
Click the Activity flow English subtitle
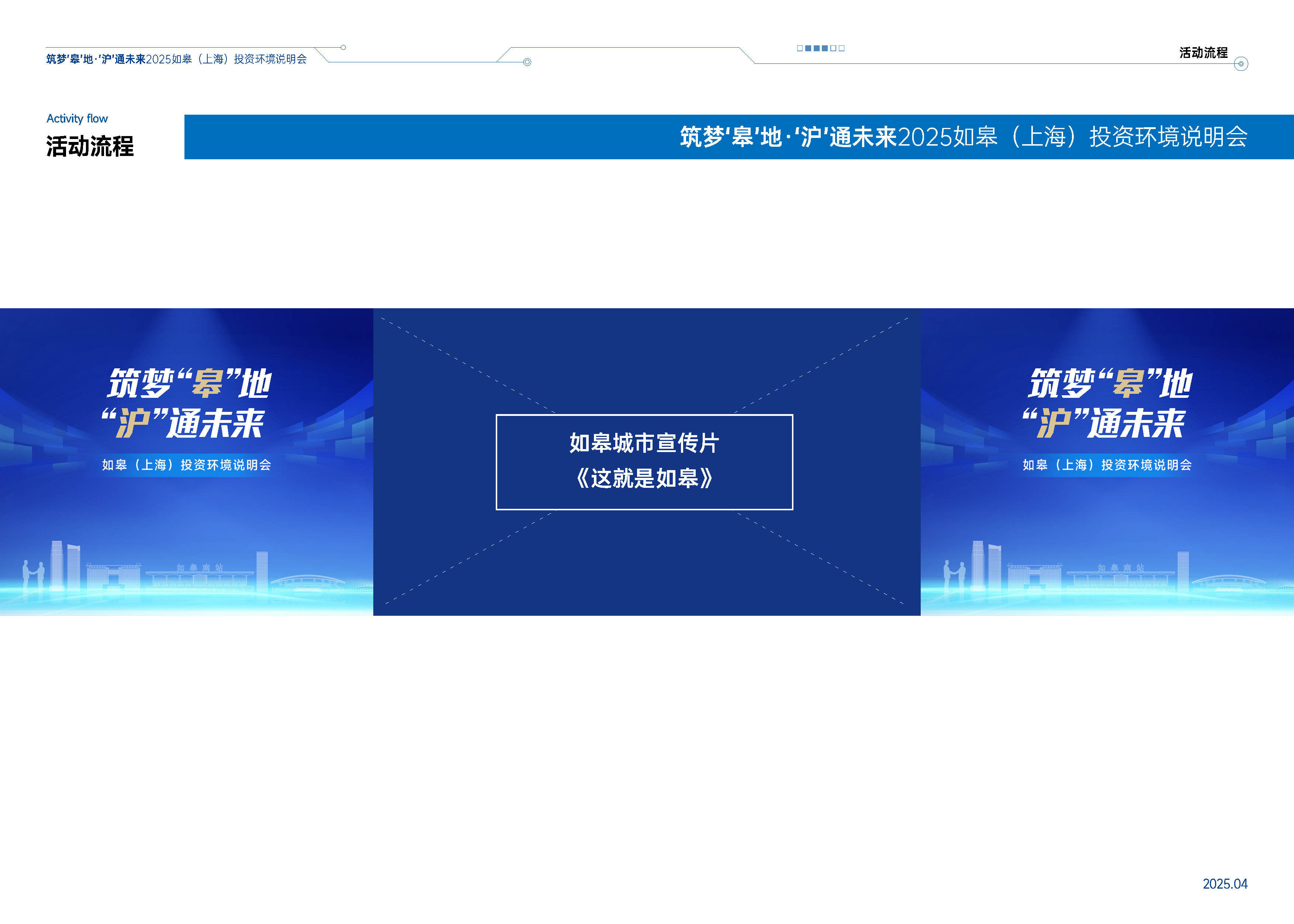77,118
